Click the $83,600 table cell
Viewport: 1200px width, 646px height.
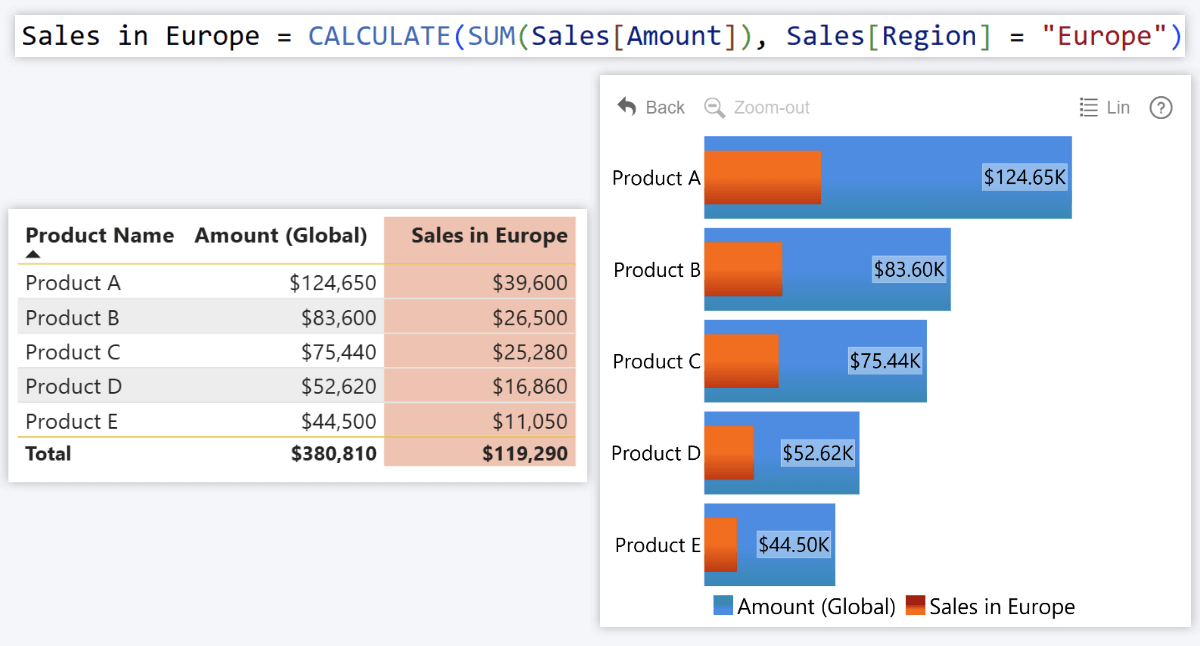click(x=339, y=318)
